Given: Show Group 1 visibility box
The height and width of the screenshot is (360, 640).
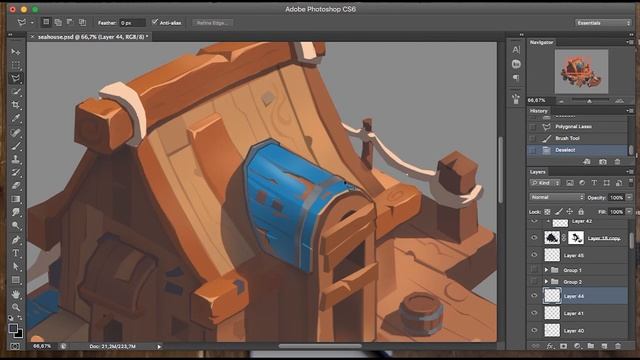Looking at the screenshot, I should (534, 270).
